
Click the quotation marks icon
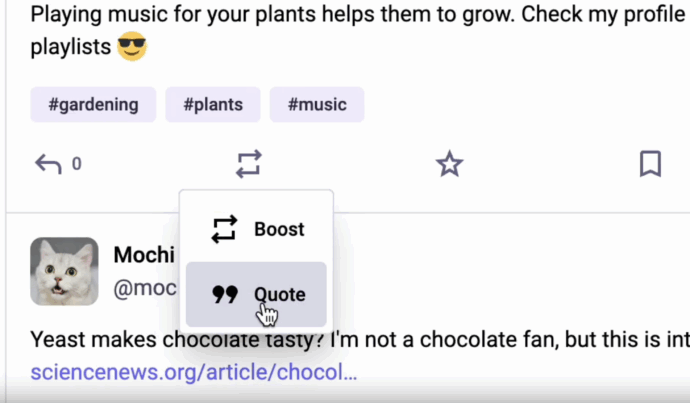pyautogui.click(x=225, y=294)
